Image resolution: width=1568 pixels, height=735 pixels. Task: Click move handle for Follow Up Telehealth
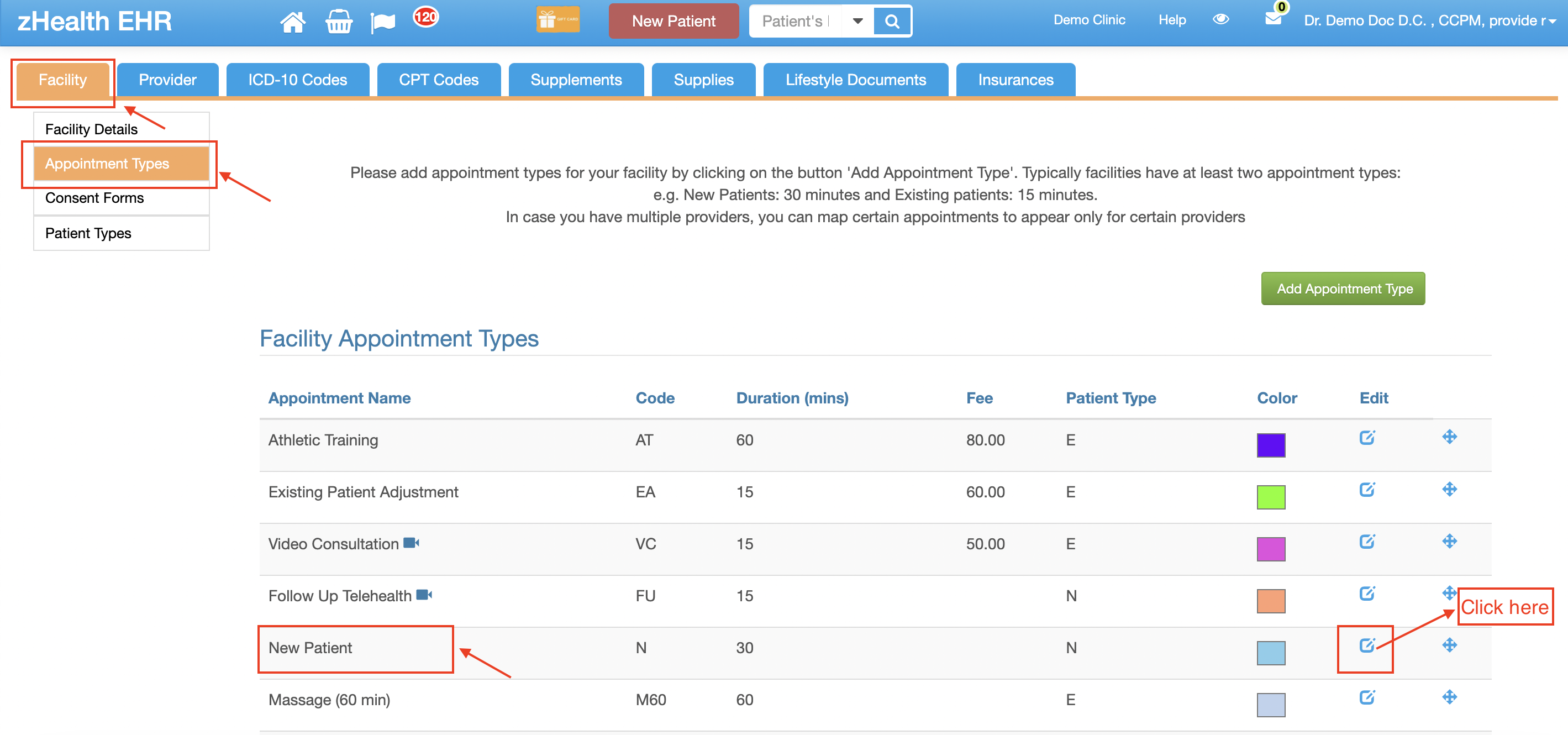(1449, 592)
